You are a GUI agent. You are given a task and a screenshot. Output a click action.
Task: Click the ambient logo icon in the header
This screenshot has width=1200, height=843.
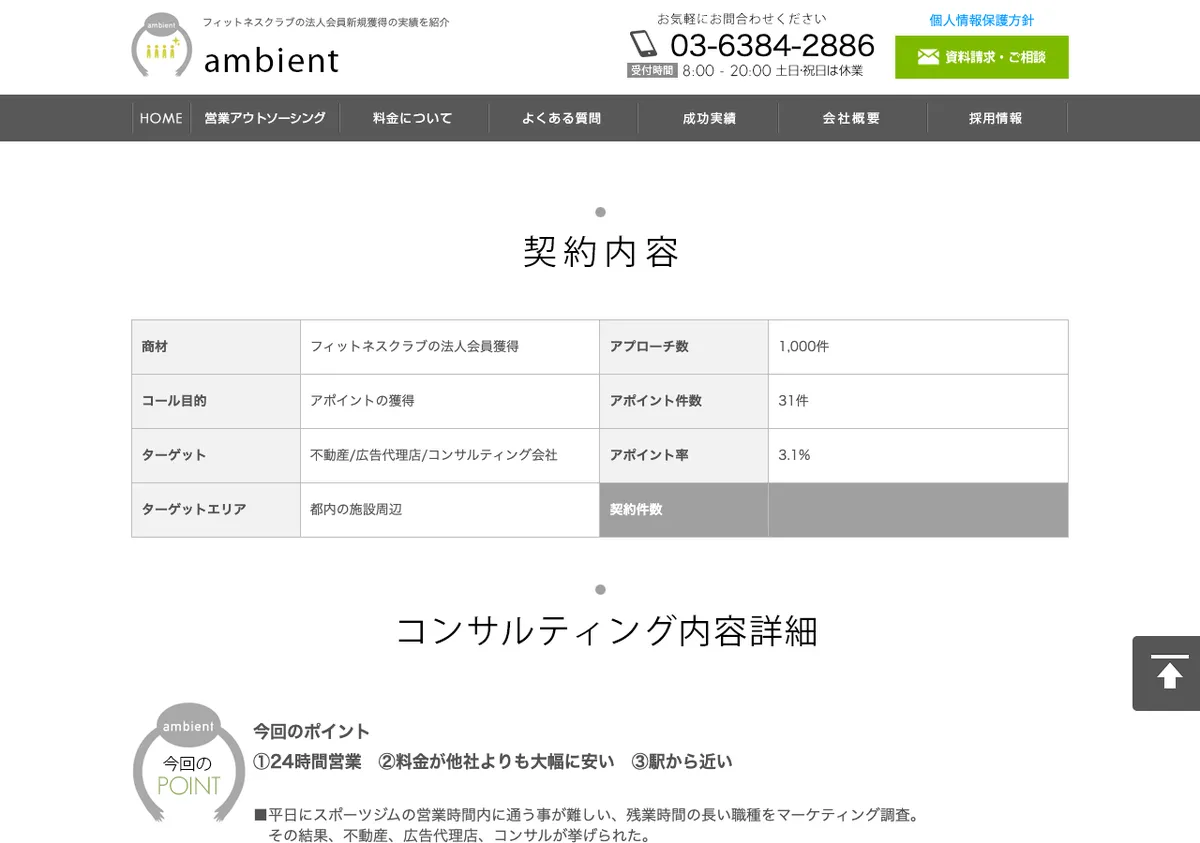coord(162,46)
